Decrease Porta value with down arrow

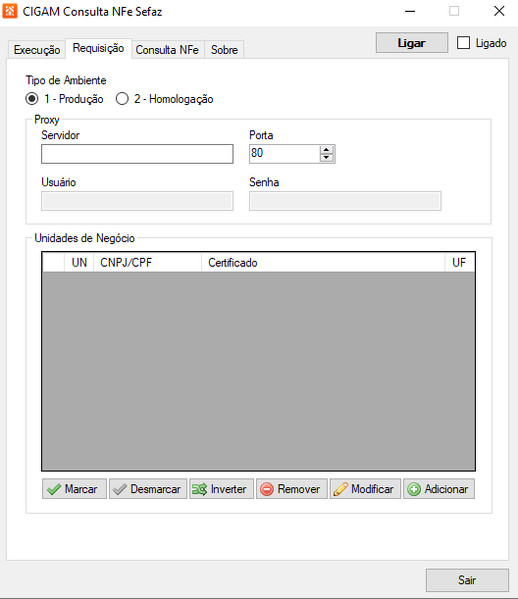pos(326,158)
